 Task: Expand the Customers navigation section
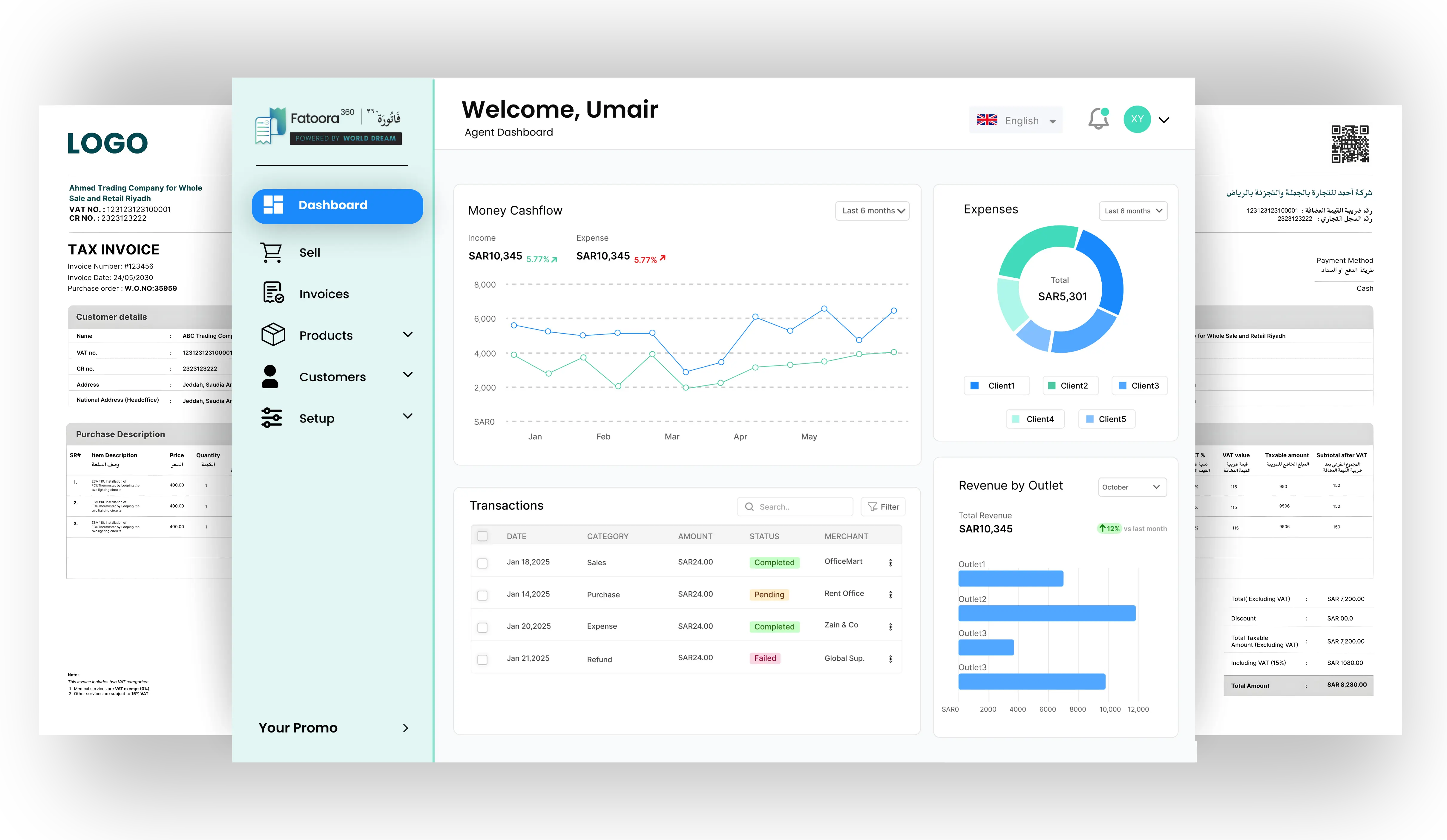[x=408, y=375]
